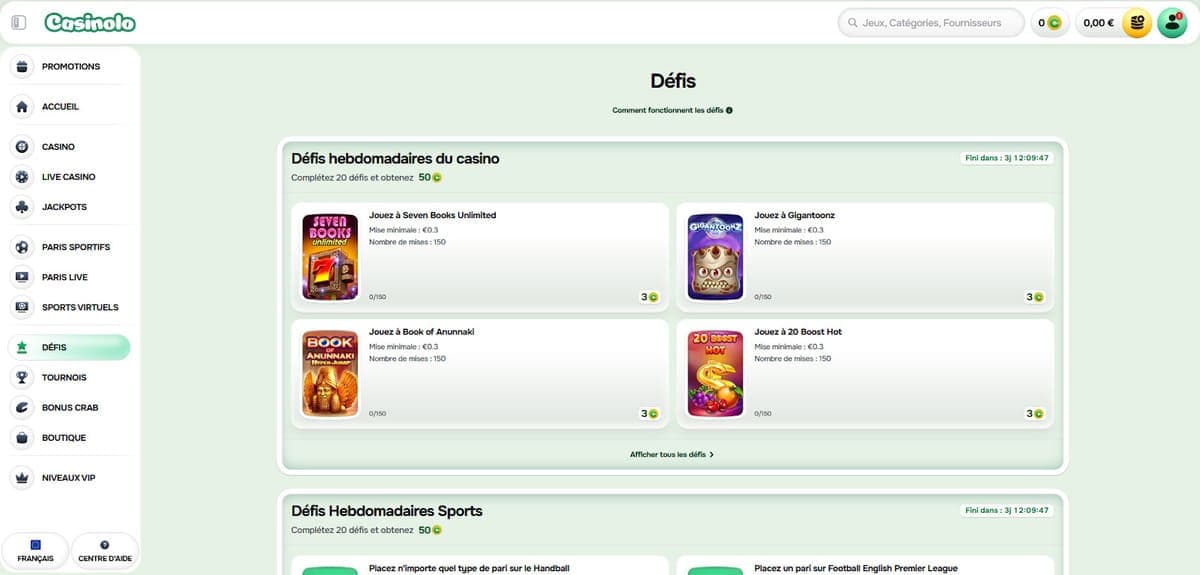
Task: Select Jouez à Book of Anunnaki title
Action: 421,332
